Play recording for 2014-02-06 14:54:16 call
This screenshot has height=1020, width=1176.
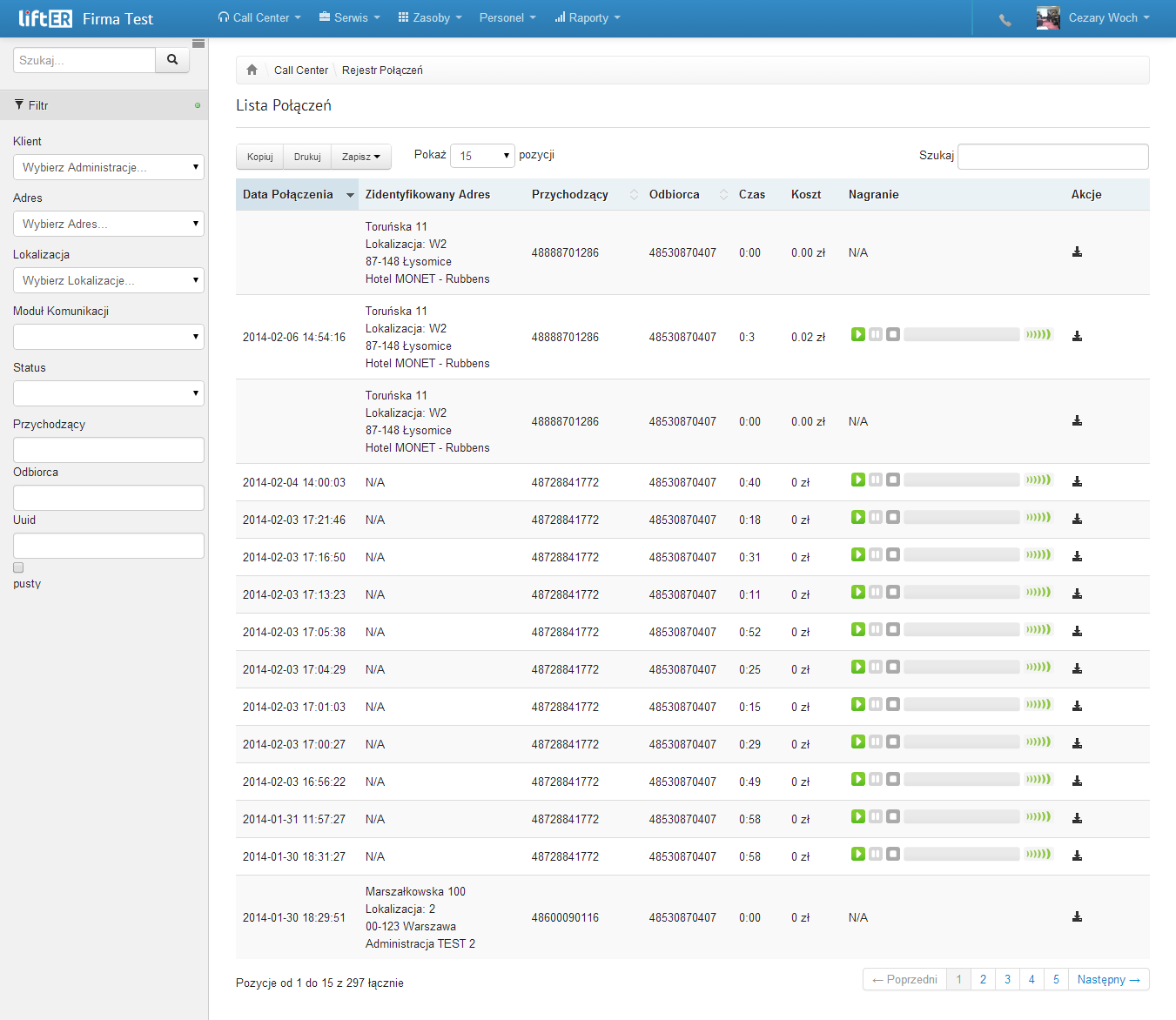click(x=858, y=334)
